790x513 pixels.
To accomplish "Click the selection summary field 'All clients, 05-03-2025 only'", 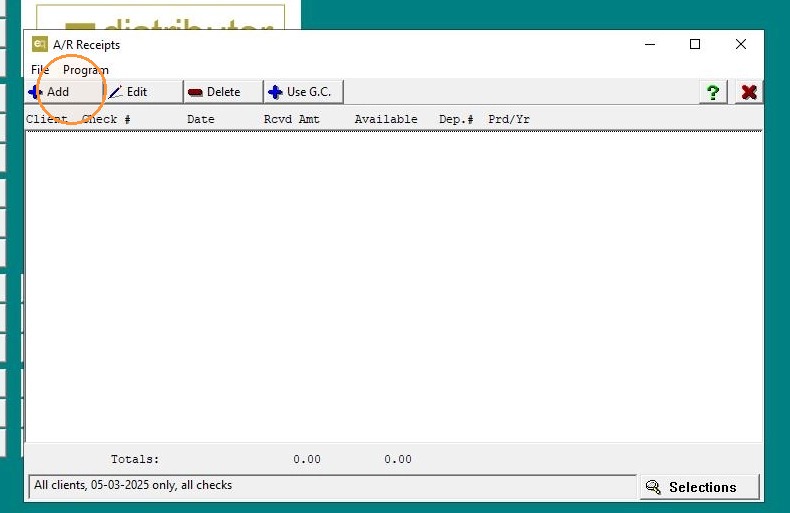I will coord(333,486).
